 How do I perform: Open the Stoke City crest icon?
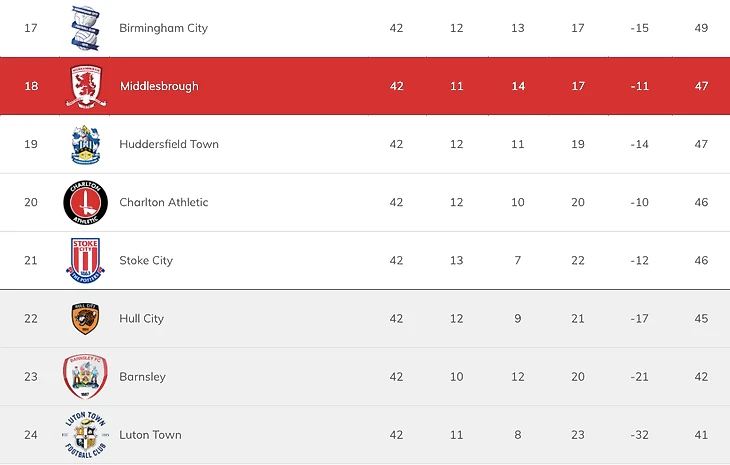pyautogui.click(x=85, y=260)
